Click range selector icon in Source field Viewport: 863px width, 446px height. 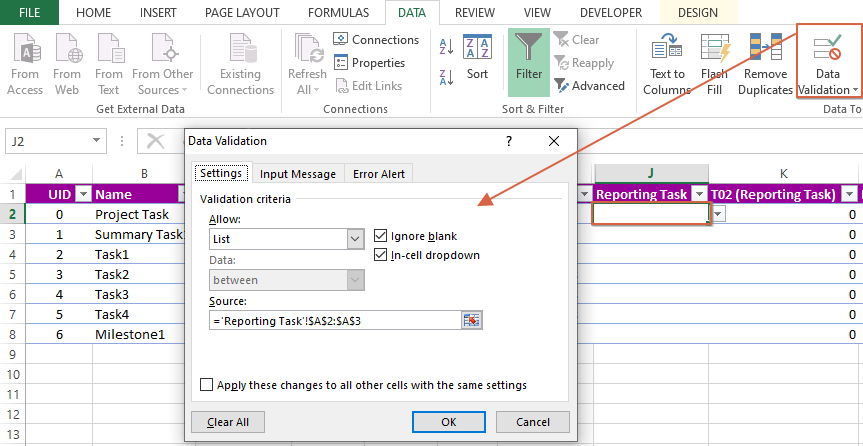coord(471,320)
